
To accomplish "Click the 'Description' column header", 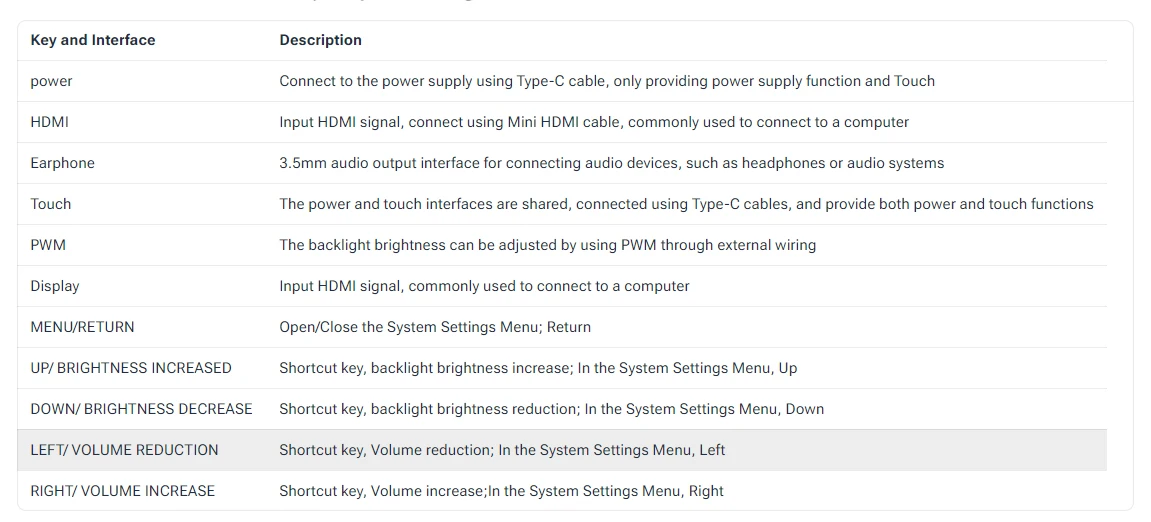I will [320, 41].
